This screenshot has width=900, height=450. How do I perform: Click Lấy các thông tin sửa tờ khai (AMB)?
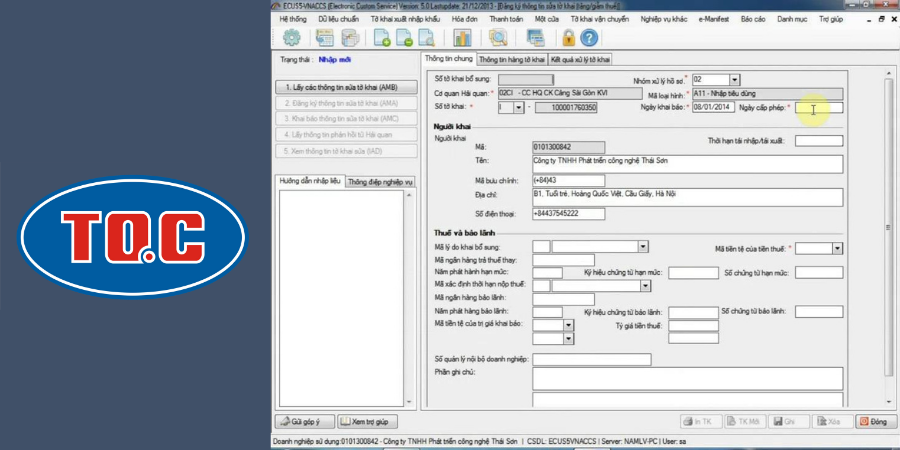[340, 87]
